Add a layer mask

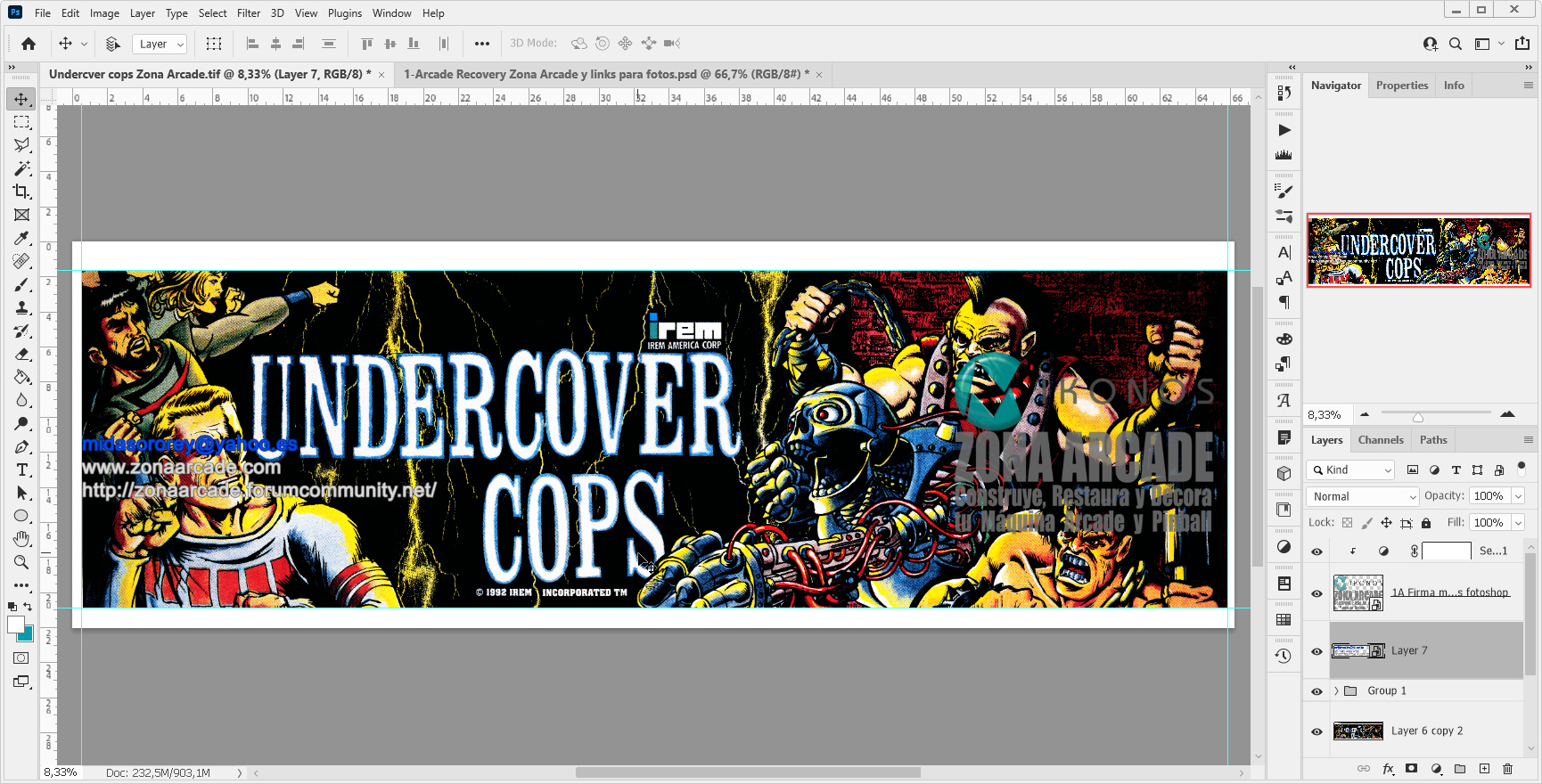[1411, 768]
